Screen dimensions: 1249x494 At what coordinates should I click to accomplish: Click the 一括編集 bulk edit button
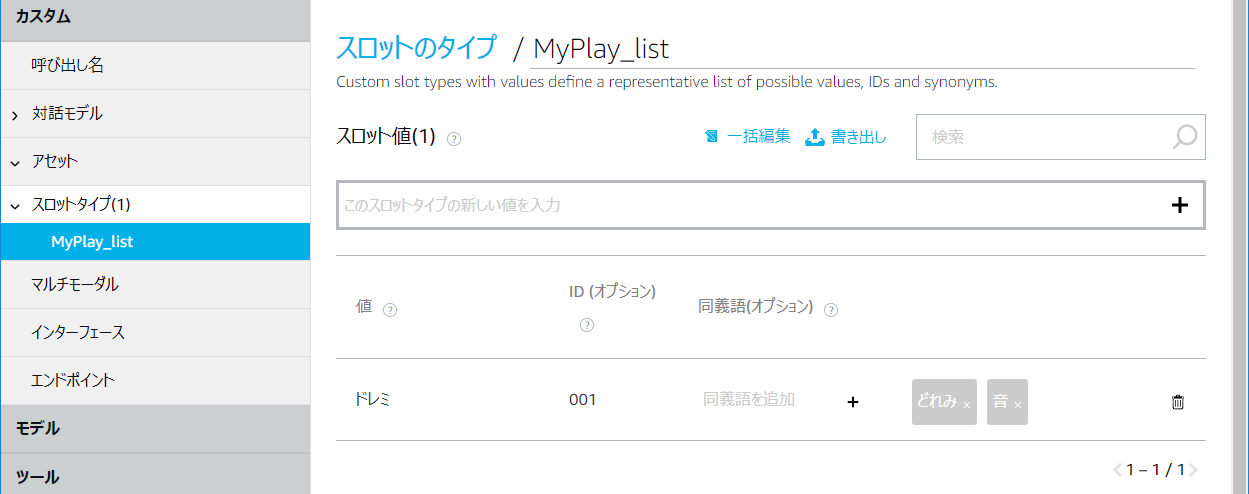pos(748,137)
